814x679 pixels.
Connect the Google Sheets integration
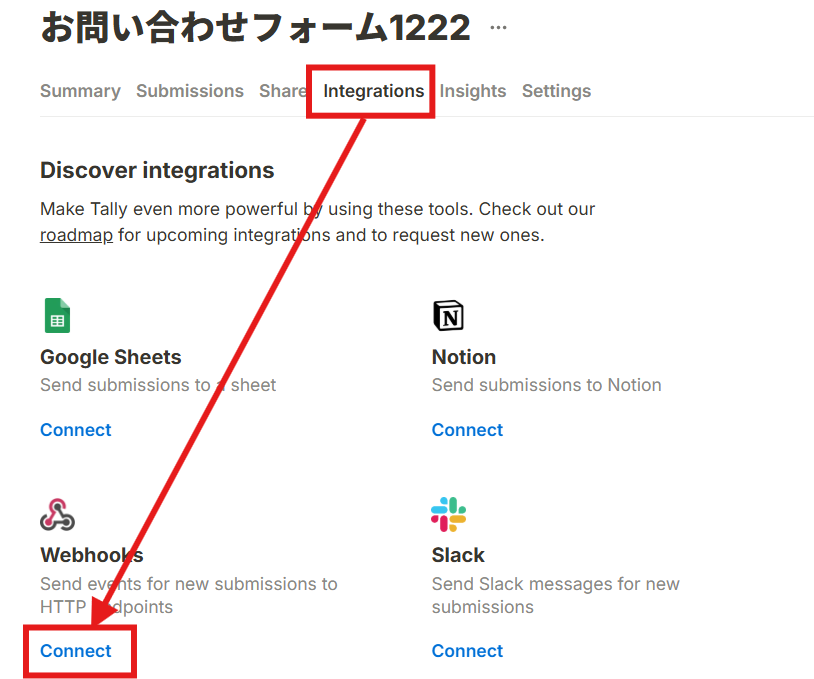(76, 430)
